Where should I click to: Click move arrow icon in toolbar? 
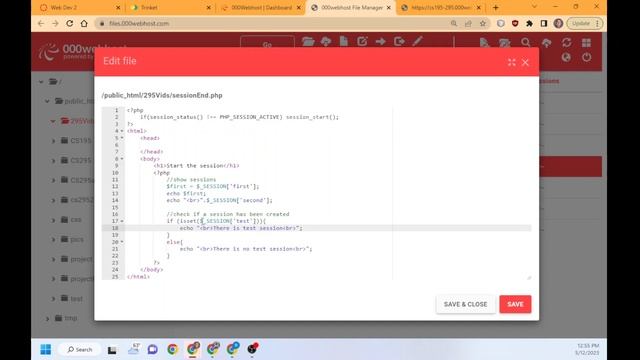coord(380,41)
